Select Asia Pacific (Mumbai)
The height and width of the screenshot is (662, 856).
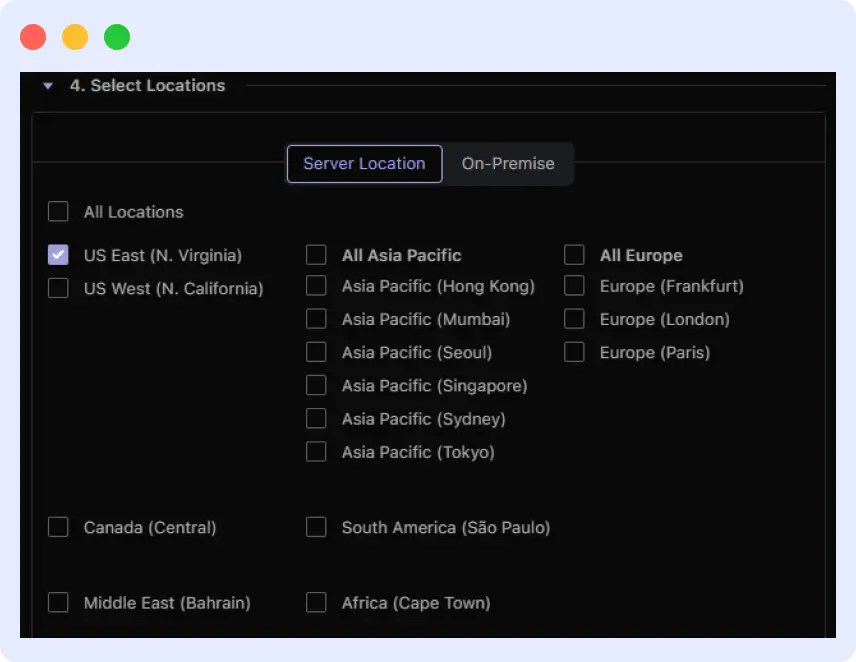pos(316,319)
